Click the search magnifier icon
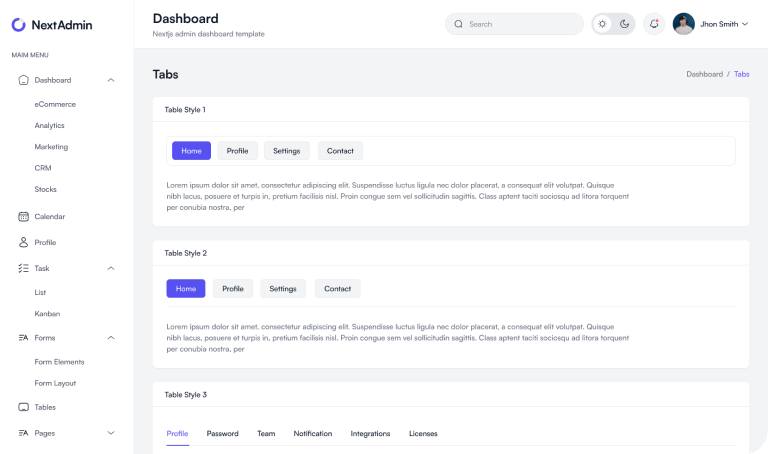The image size is (768, 454). (x=459, y=24)
